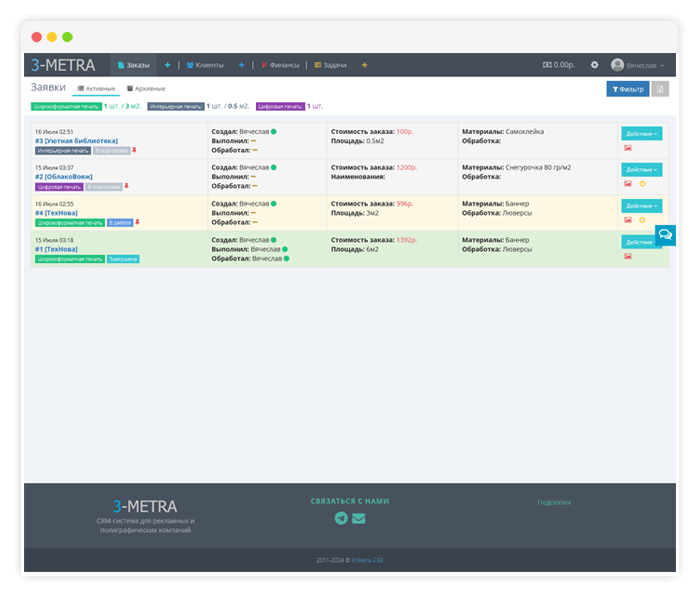The height and width of the screenshot is (600, 700).
Task: Click the yellow clock icon of order #2
Action: (x=642, y=183)
